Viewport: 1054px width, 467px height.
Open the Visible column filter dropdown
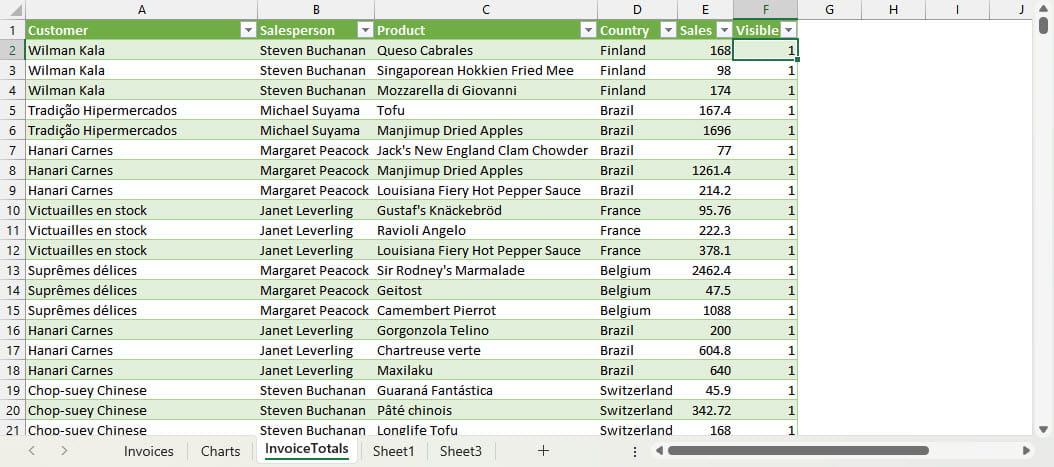(788, 30)
